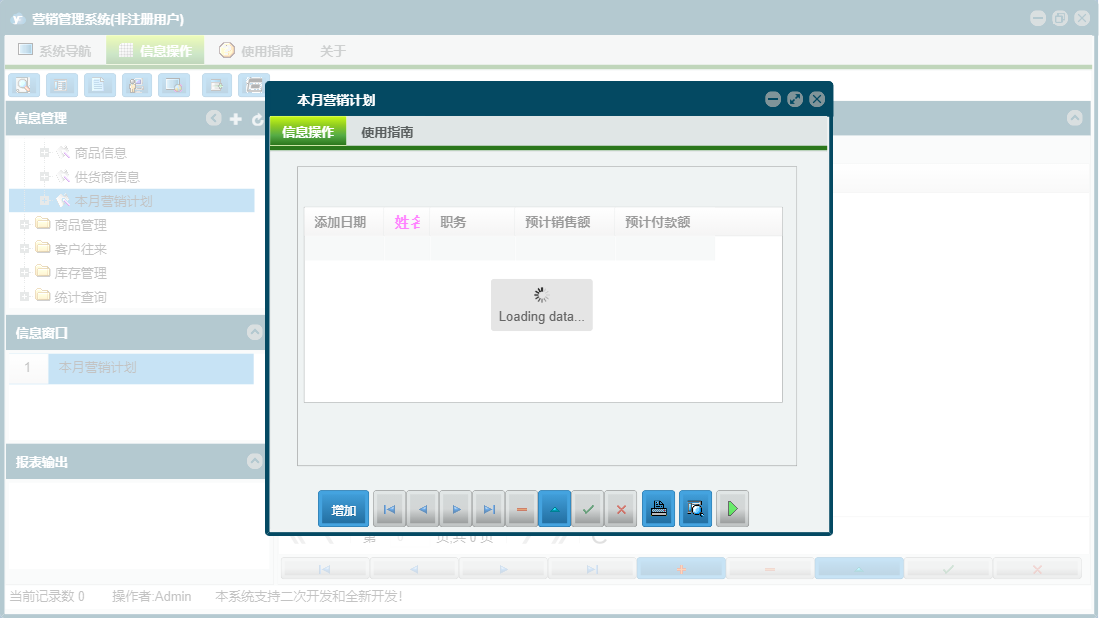Click the add window toolbar icon
Screen dimensions: 1099x618
217,85
